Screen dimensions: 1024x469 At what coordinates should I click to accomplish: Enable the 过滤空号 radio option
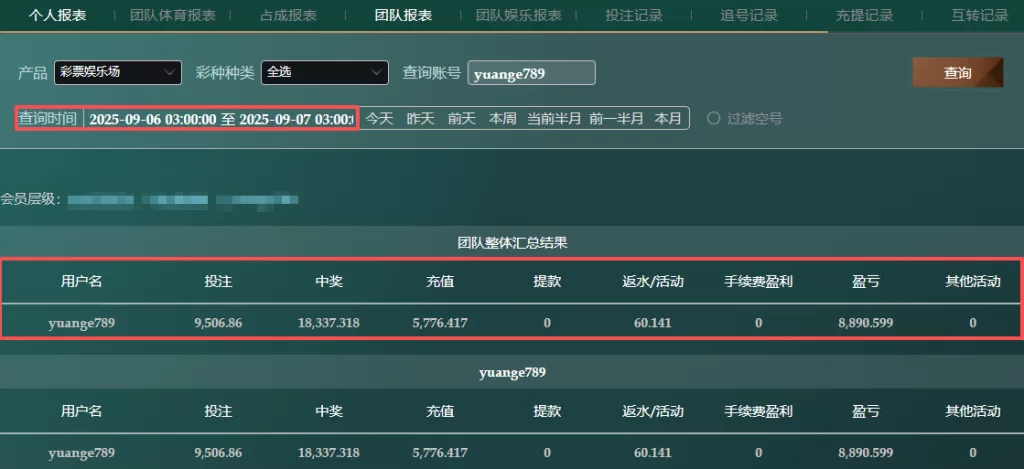pos(714,119)
